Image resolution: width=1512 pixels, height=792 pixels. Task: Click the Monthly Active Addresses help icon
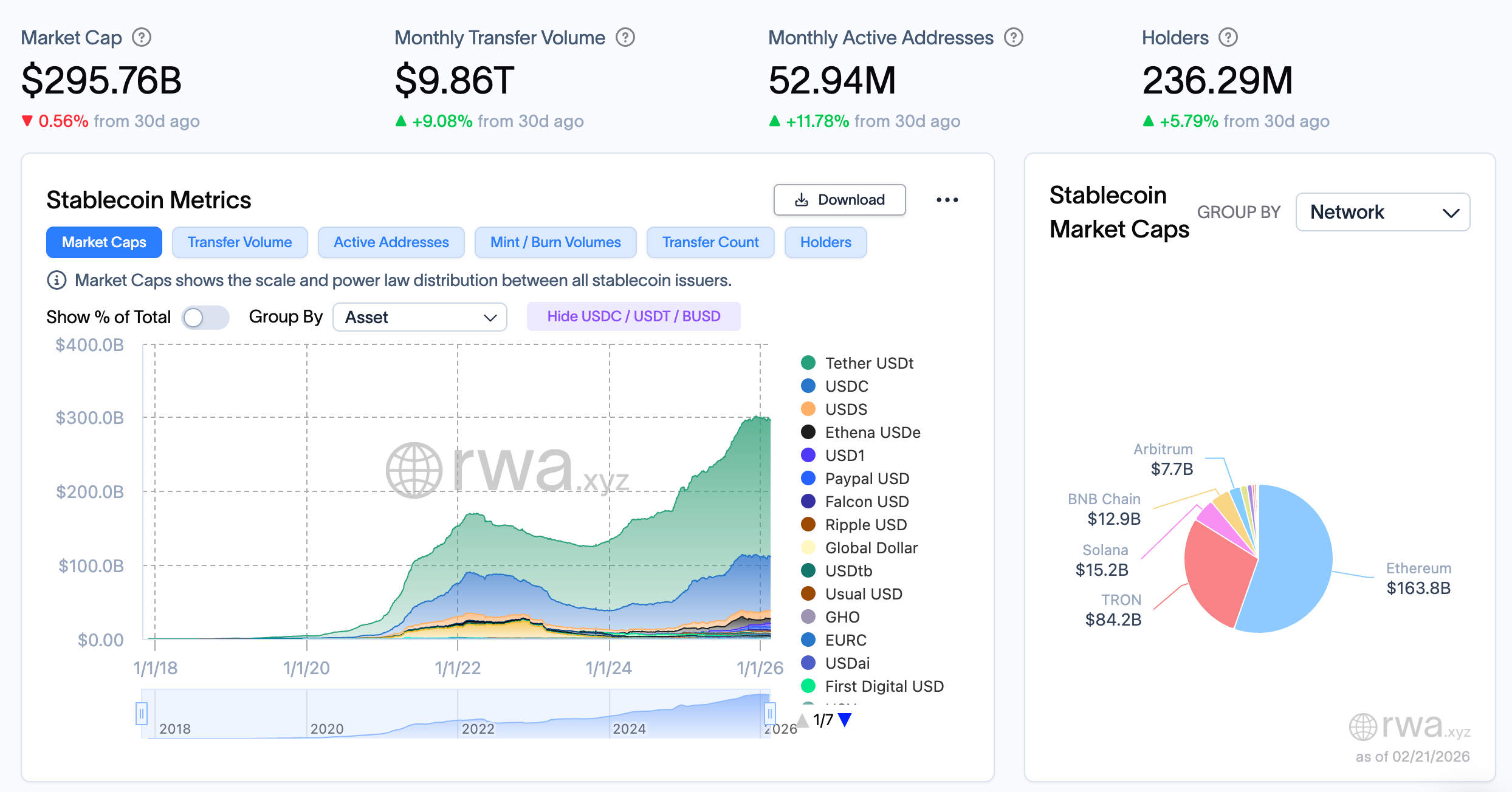pyautogui.click(x=1013, y=38)
